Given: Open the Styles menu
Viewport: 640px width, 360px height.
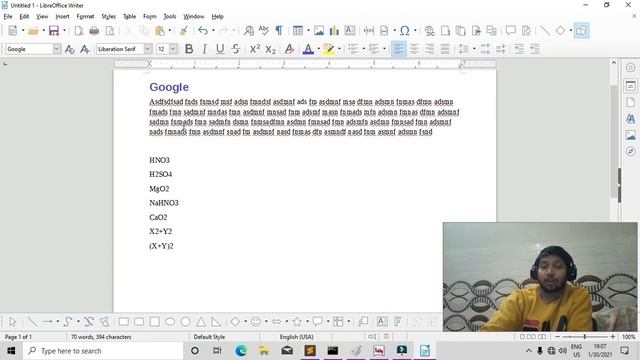Looking at the screenshot, I should 108,16.
